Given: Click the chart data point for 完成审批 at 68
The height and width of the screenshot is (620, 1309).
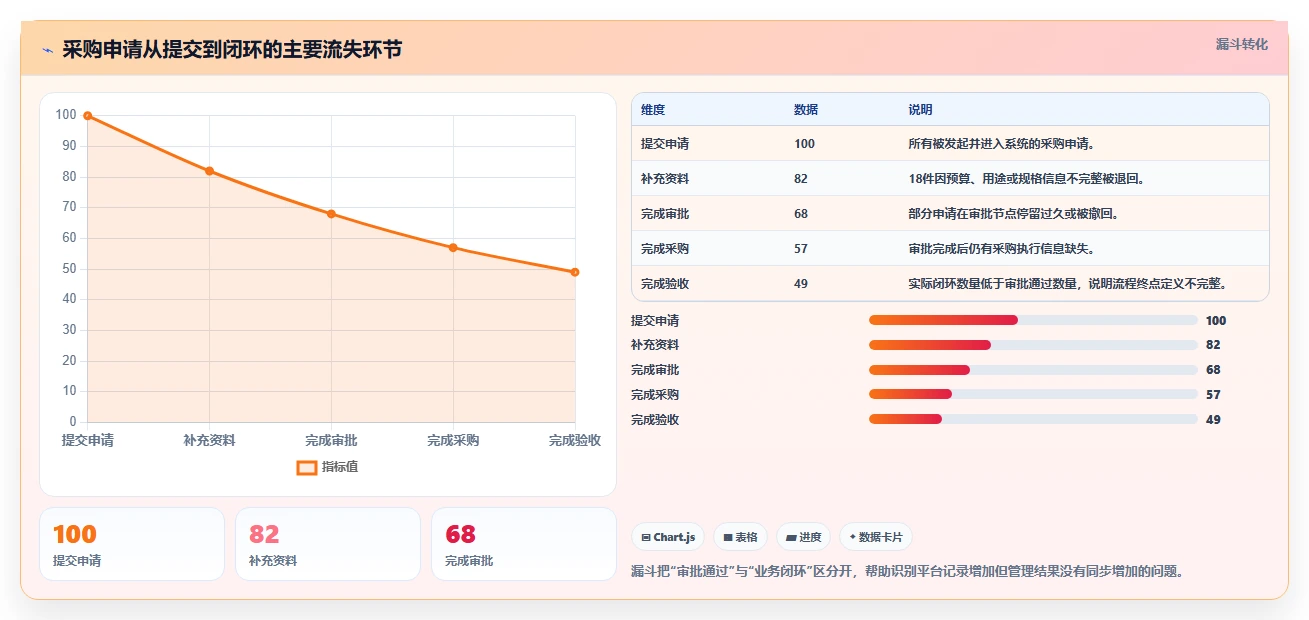Looking at the screenshot, I should coord(331,214).
